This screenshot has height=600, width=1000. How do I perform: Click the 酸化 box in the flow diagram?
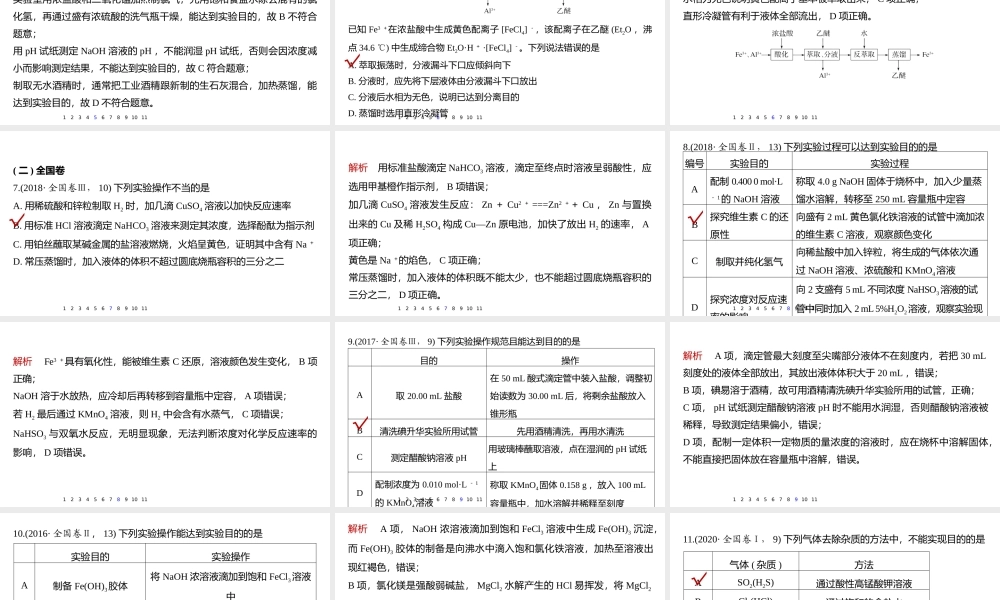click(781, 55)
